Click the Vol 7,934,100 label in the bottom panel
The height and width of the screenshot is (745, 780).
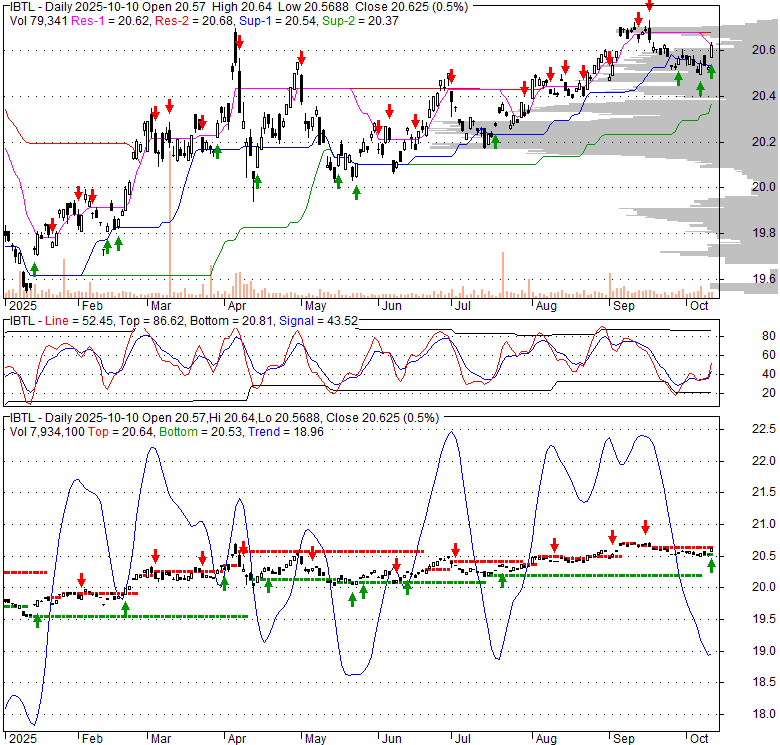50,431
